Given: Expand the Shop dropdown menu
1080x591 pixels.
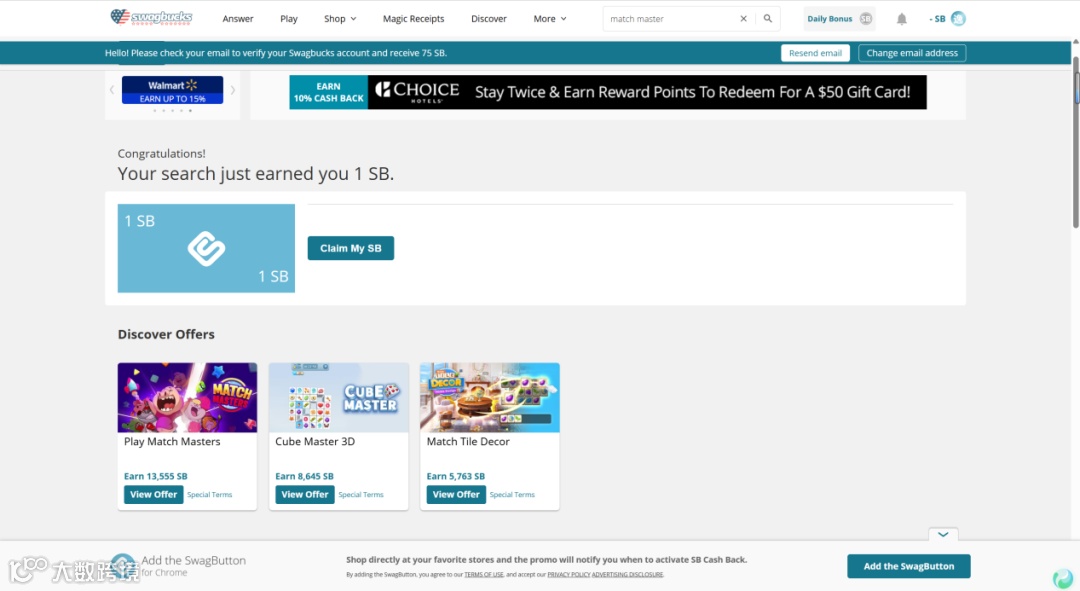Looking at the screenshot, I should (x=340, y=19).
